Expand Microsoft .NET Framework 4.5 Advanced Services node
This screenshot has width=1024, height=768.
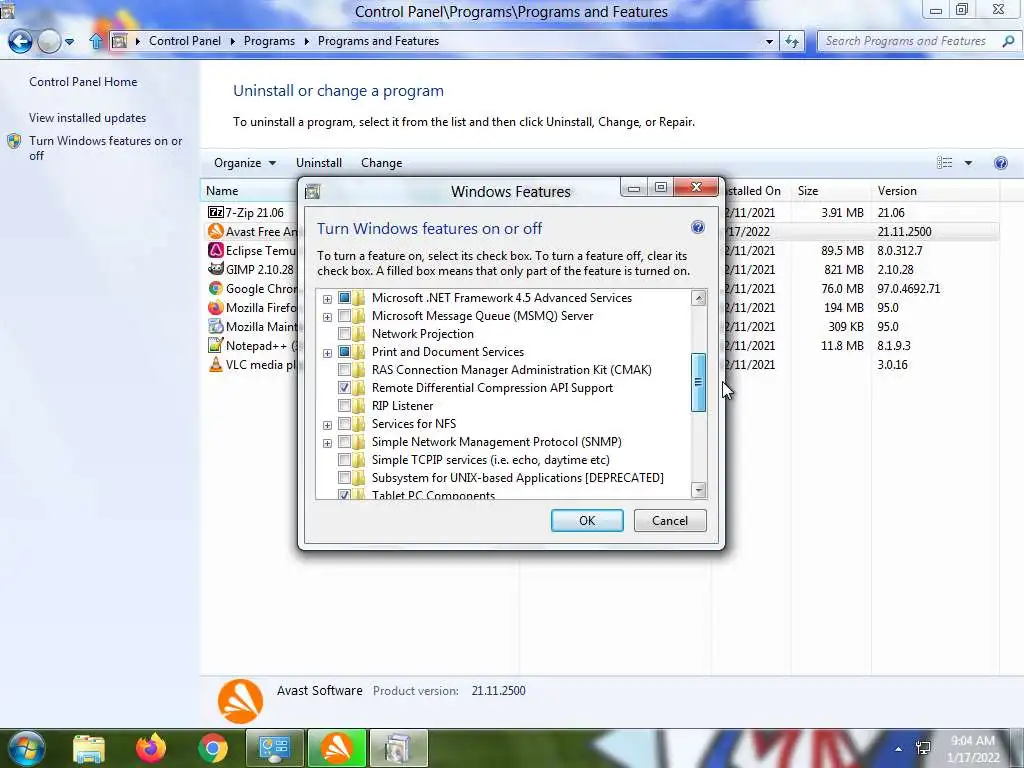[x=327, y=299]
